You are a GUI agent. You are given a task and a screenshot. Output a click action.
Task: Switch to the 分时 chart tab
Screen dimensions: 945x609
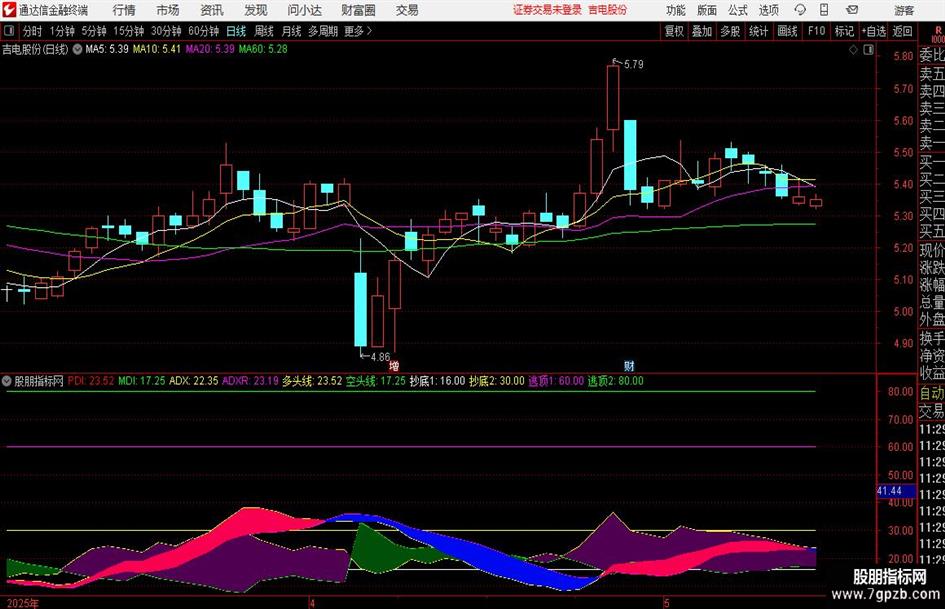[x=33, y=31]
